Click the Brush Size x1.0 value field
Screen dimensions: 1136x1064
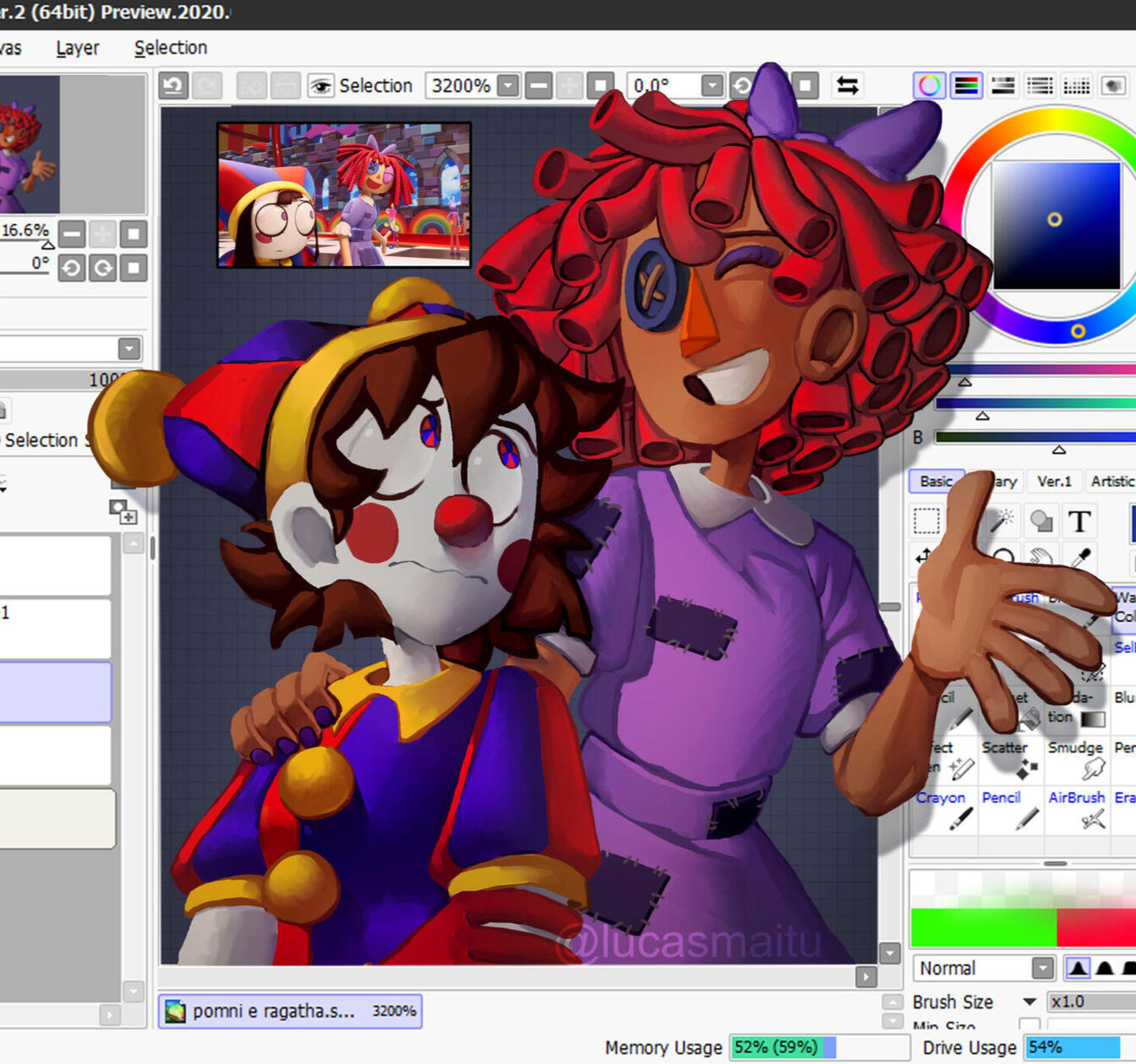point(1091,1002)
